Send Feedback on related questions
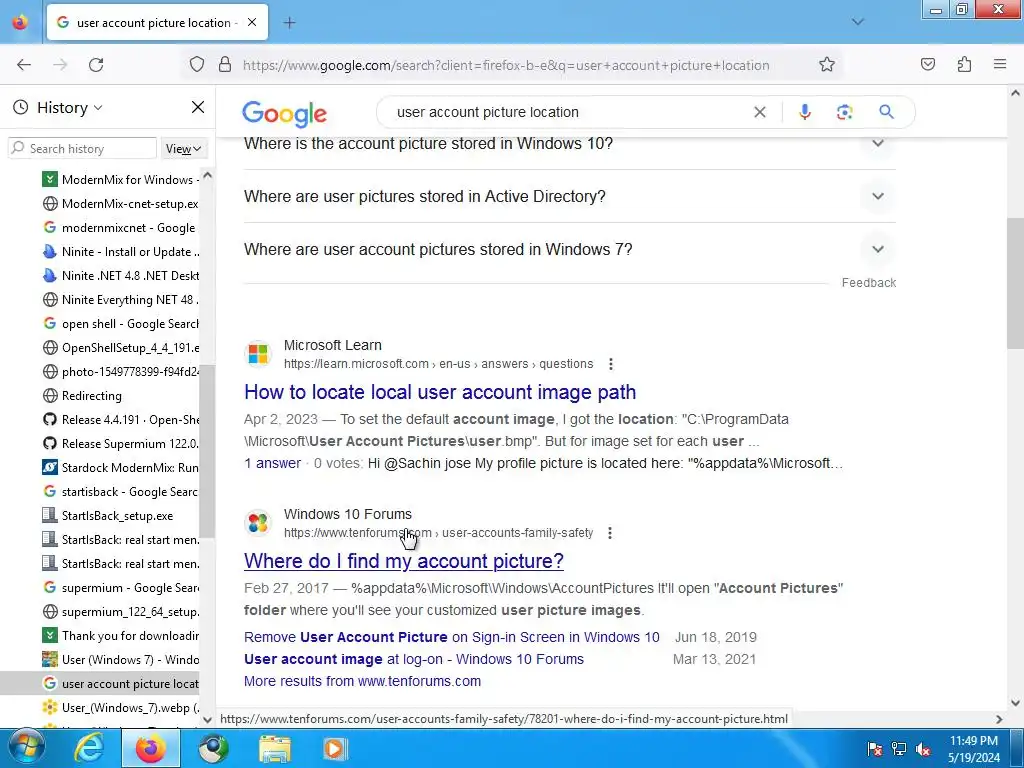The image size is (1024, 768). click(869, 283)
